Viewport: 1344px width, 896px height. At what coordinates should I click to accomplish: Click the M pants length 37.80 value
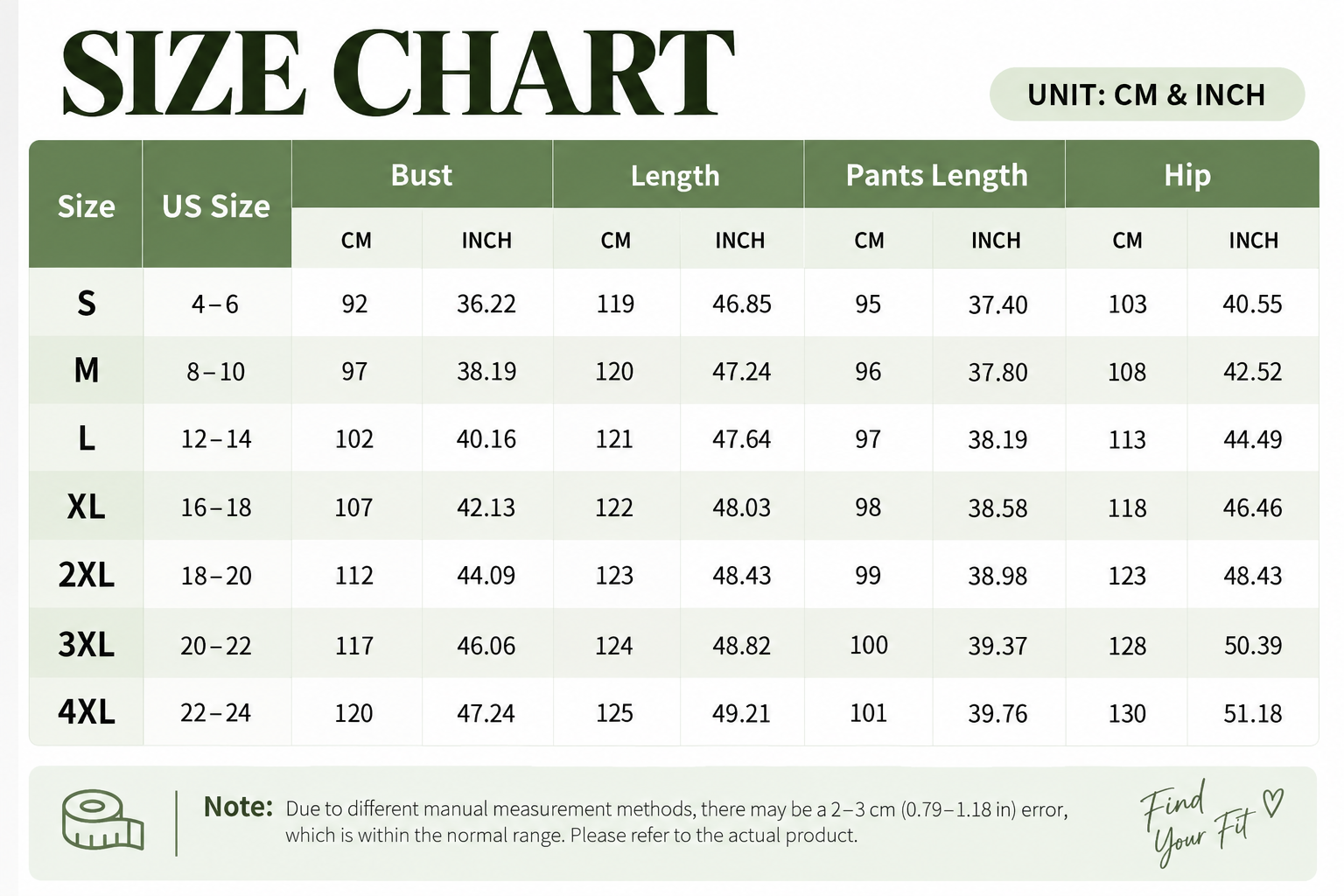[x=997, y=372]
